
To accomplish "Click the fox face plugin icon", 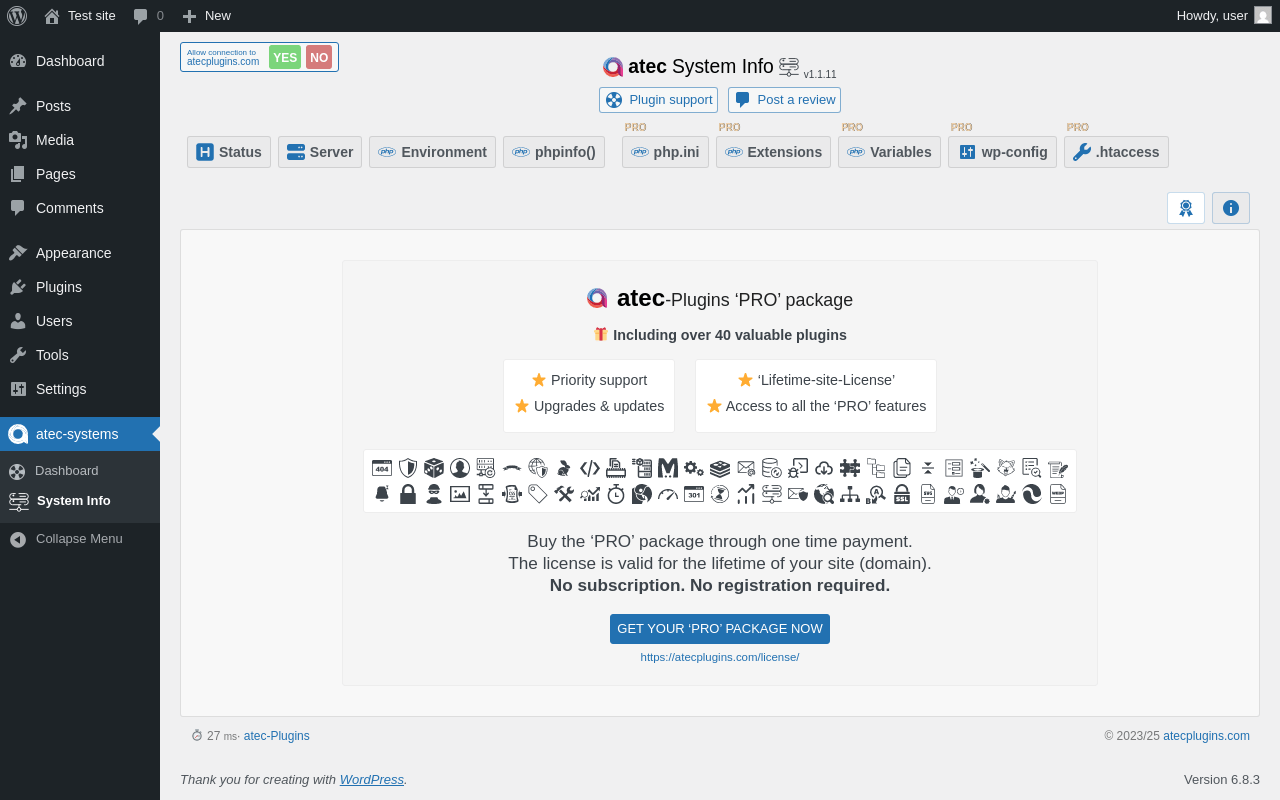I will tap(1006, 468).
